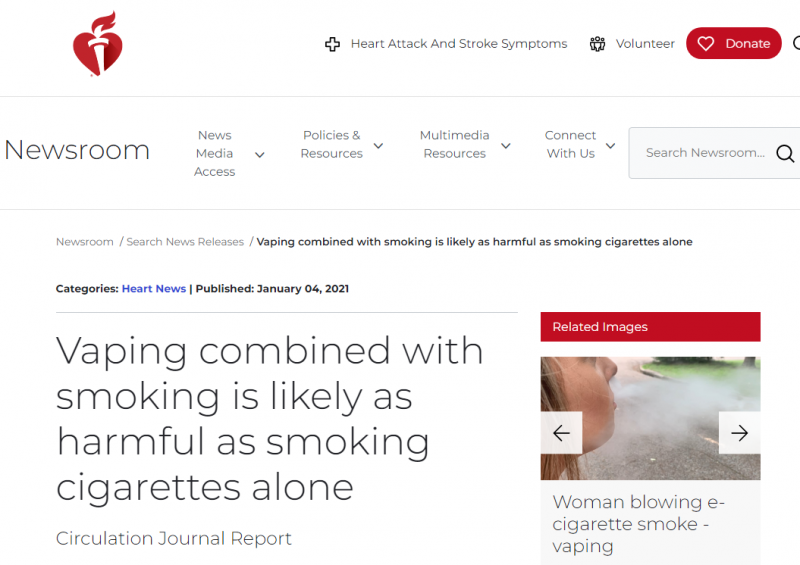Viewport: 800px width, 565px height.
Task: Open the Connect With Us menu item
Action: 570,144
